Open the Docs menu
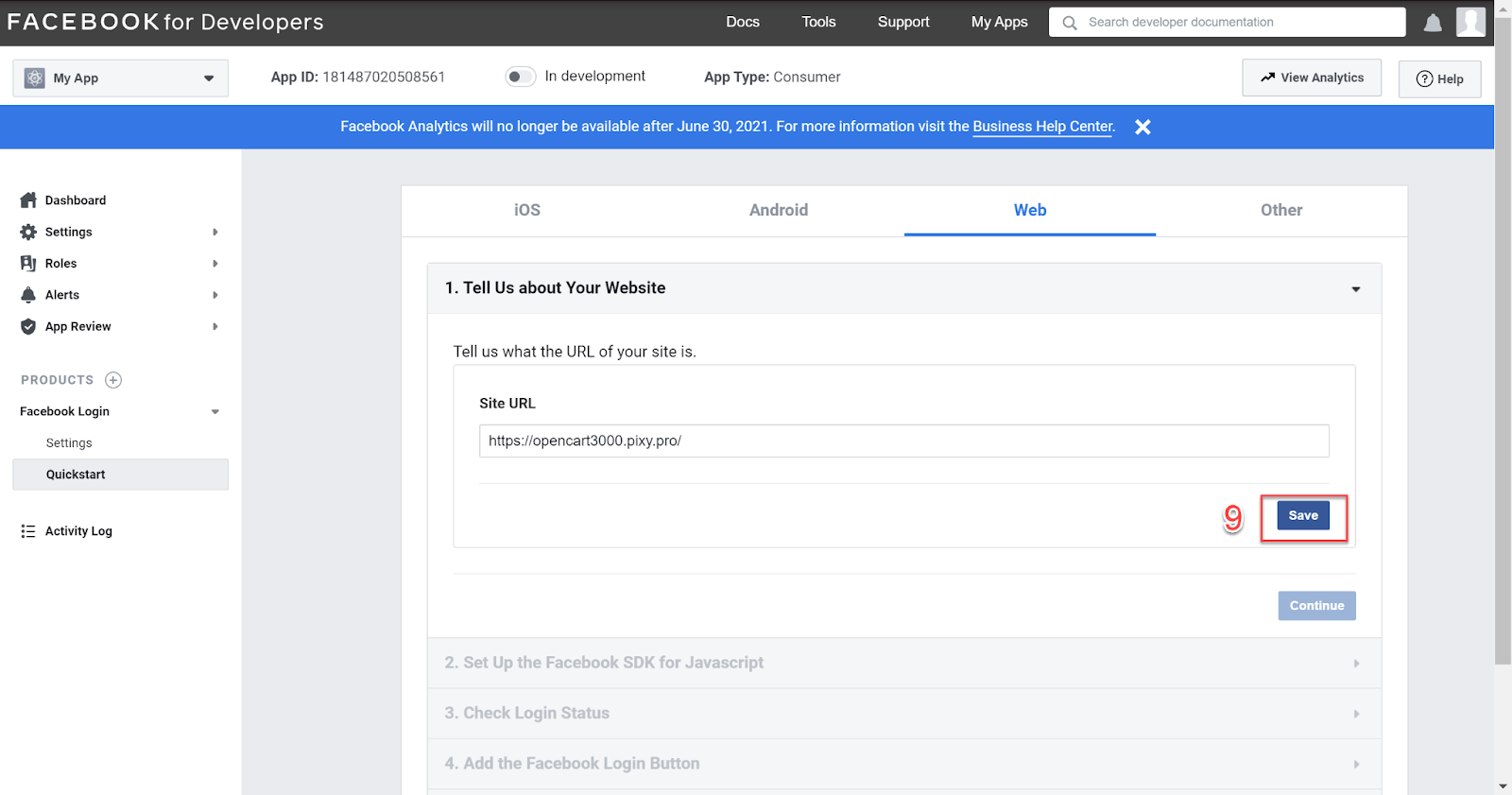 tap(743, 22)
